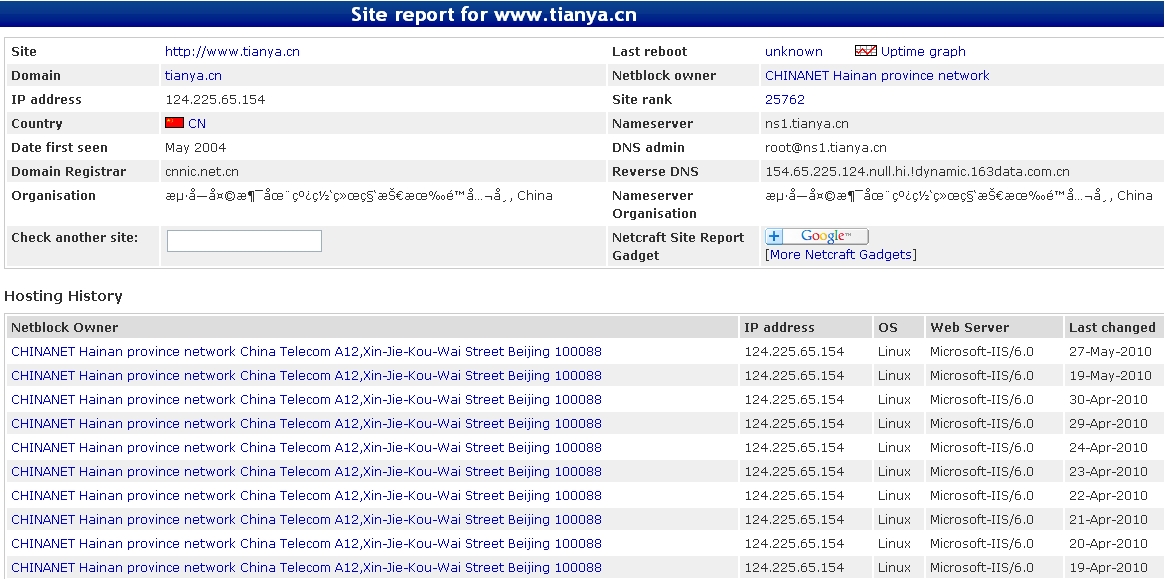Click 'Microsoft-IIS/6.0' in the 30-Apr-2010 row
1165x580 pixels.
click(981, 400)
